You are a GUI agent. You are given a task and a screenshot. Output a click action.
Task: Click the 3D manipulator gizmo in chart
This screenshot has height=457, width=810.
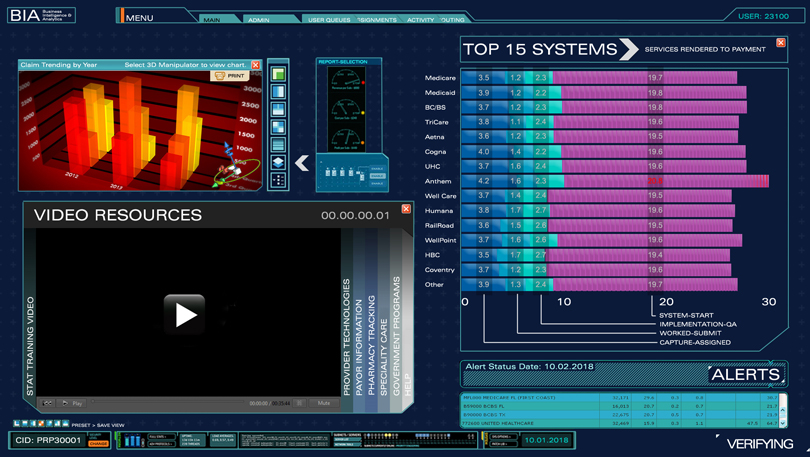[x=235, y=167]
